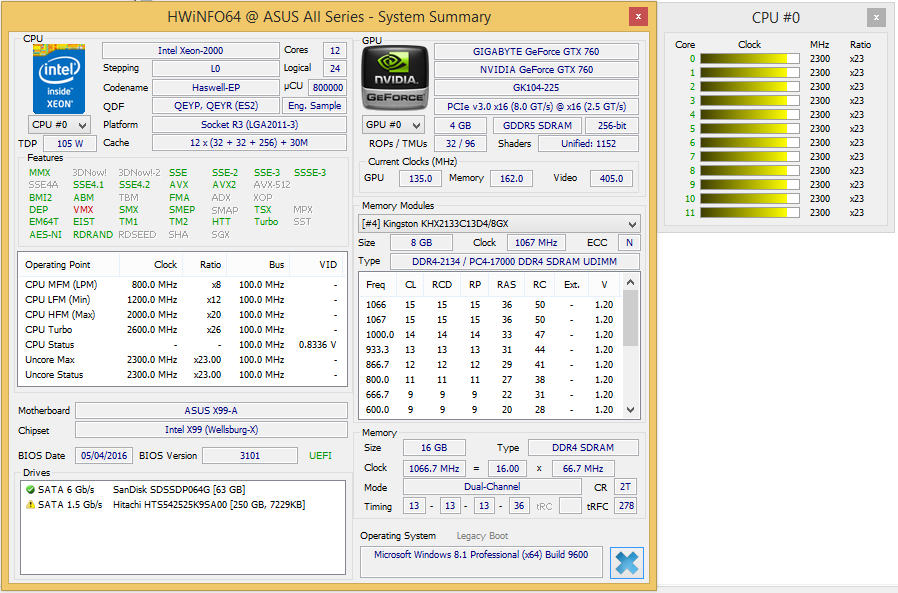Click the GK104-225 GPU chip field

click(536, 88)
